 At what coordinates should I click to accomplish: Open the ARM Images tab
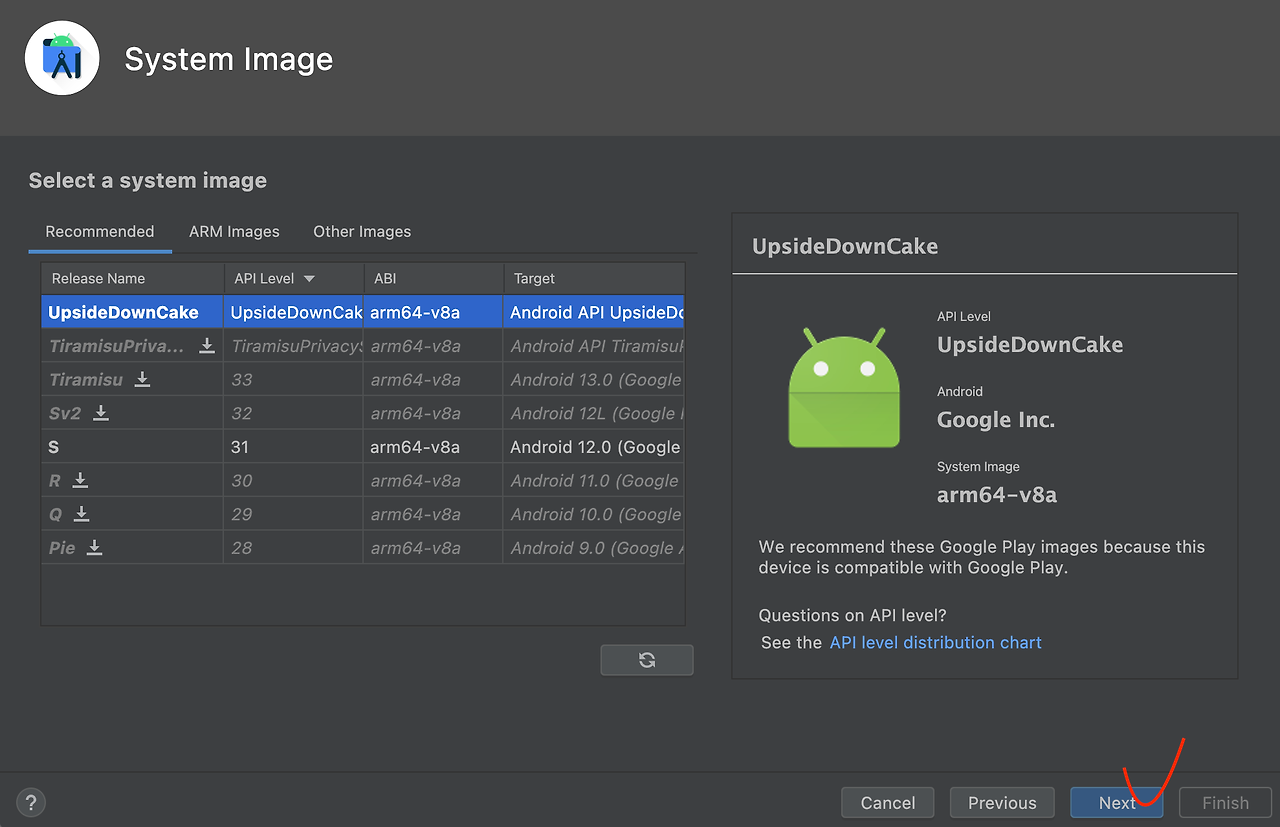tap(234, 231)
